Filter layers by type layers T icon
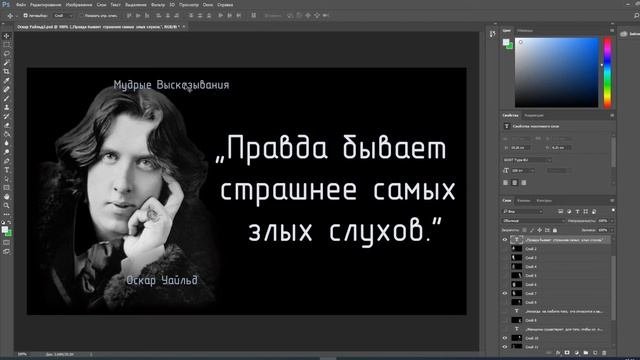 coord(577,211)
